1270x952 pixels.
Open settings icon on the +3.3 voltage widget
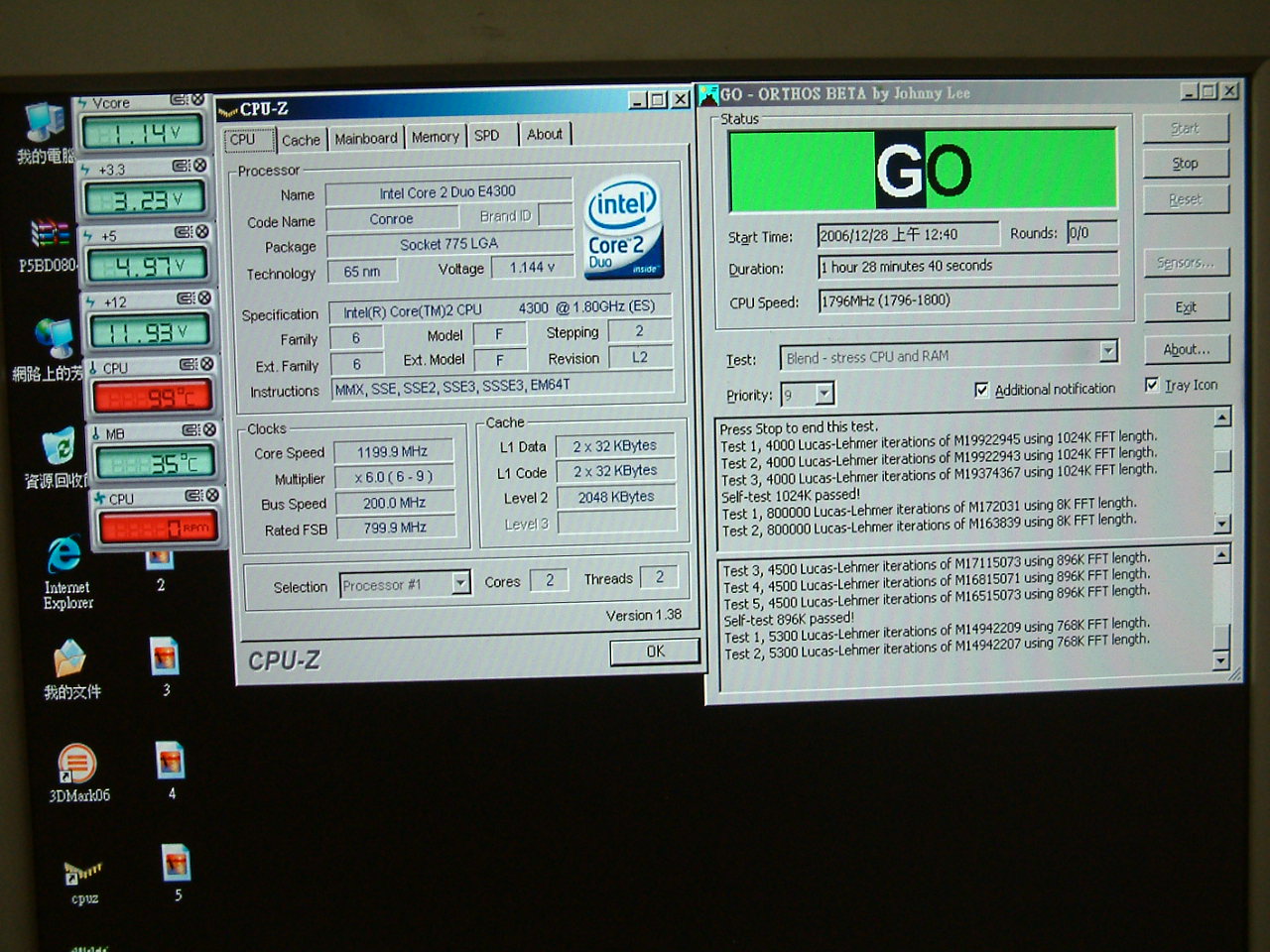182,166
